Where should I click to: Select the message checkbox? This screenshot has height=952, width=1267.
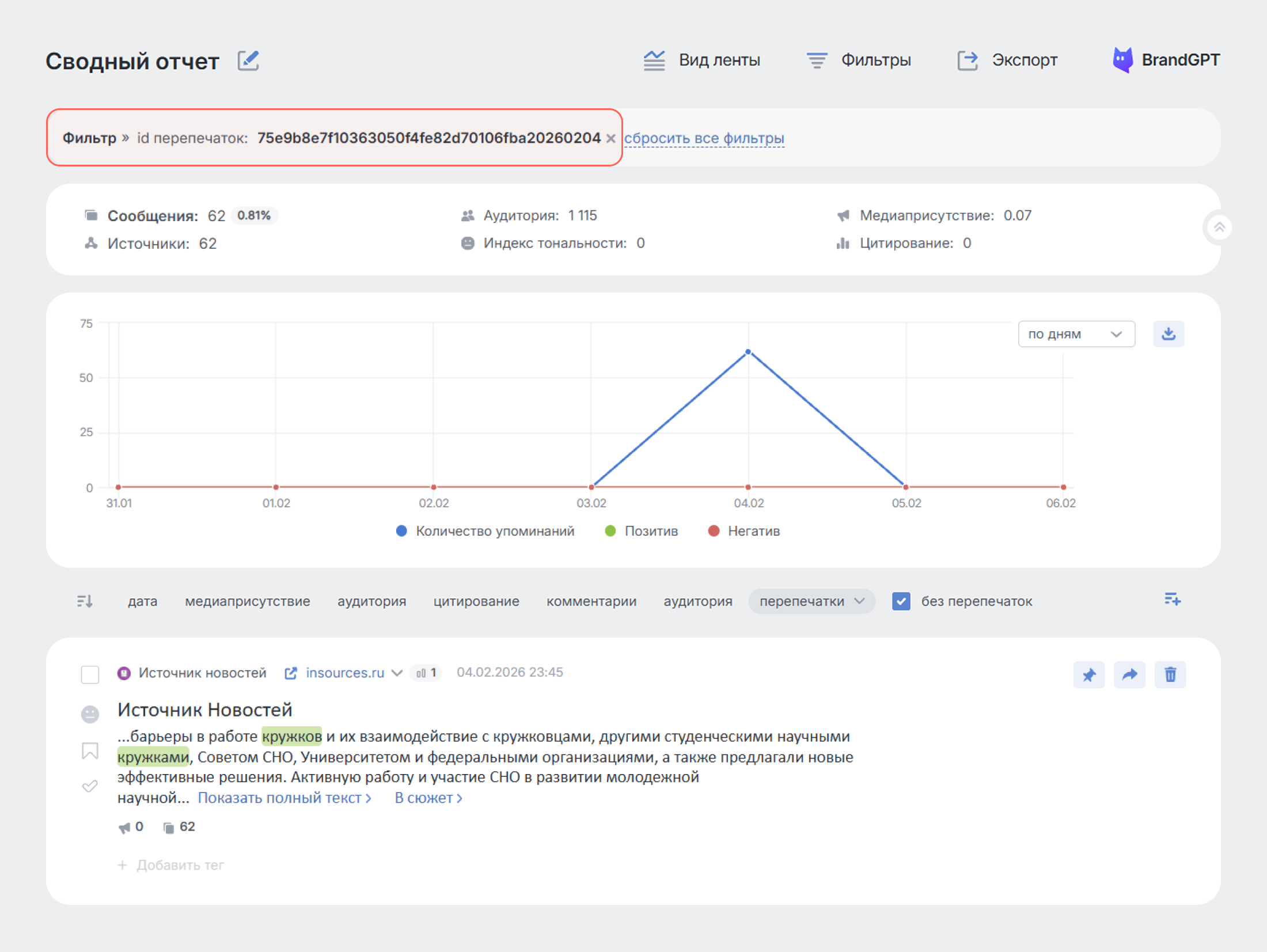(x=90, y=674)
